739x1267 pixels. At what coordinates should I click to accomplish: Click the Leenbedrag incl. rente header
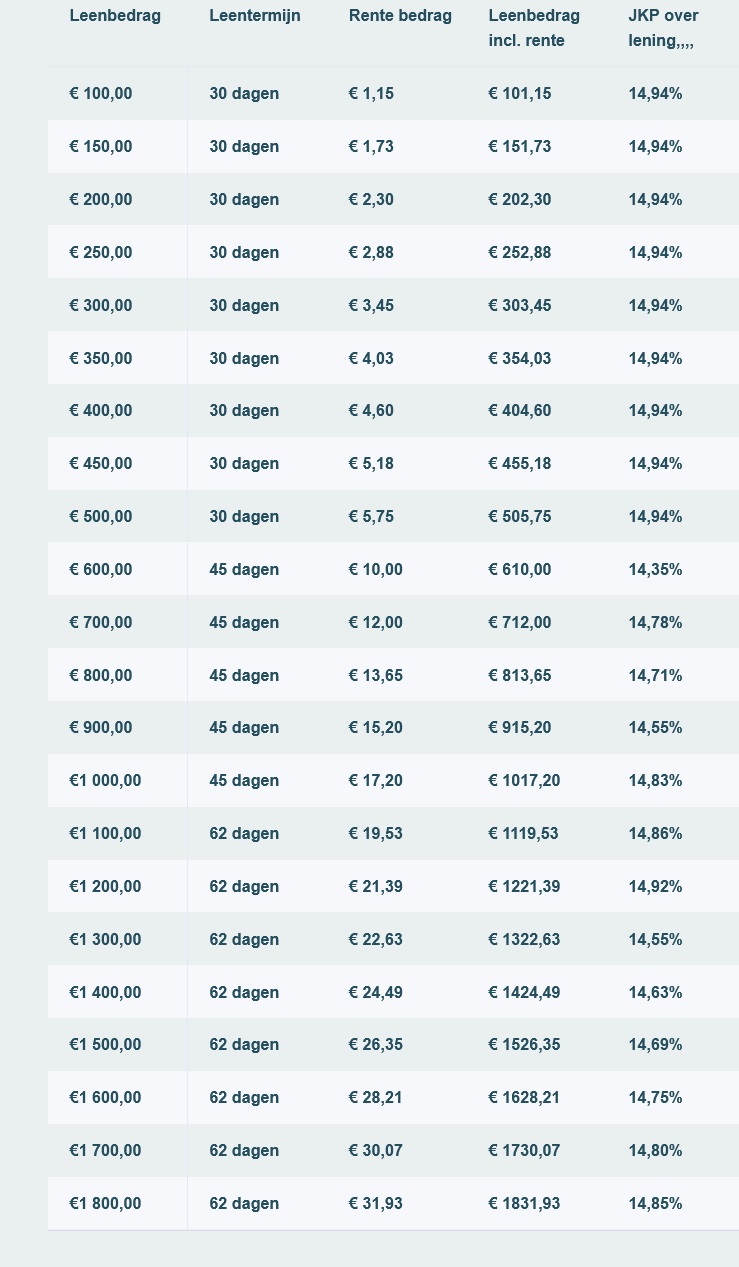[x=534, y=28]
